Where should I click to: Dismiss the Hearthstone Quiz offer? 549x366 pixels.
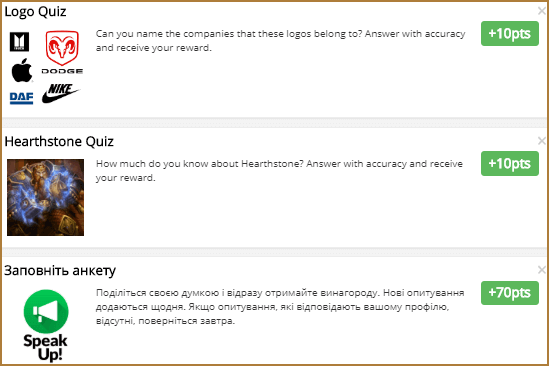coord(541,141)
